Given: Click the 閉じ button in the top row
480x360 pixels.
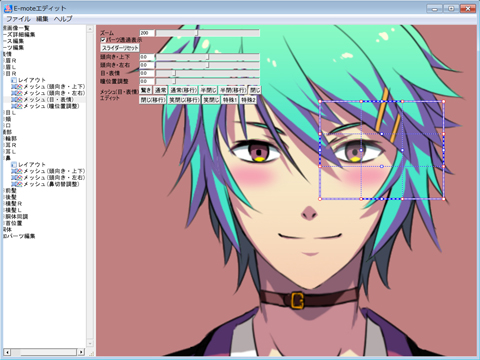Looking at the screenshot, I should 255,90.
